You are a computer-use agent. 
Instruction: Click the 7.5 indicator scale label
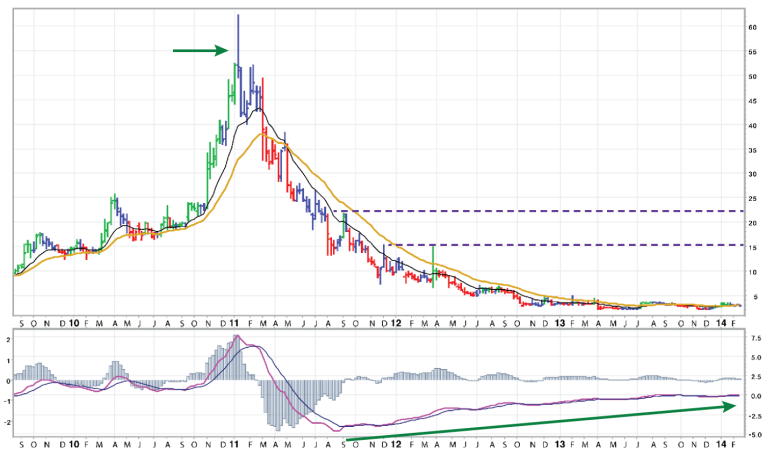click(x=756, y=338)
